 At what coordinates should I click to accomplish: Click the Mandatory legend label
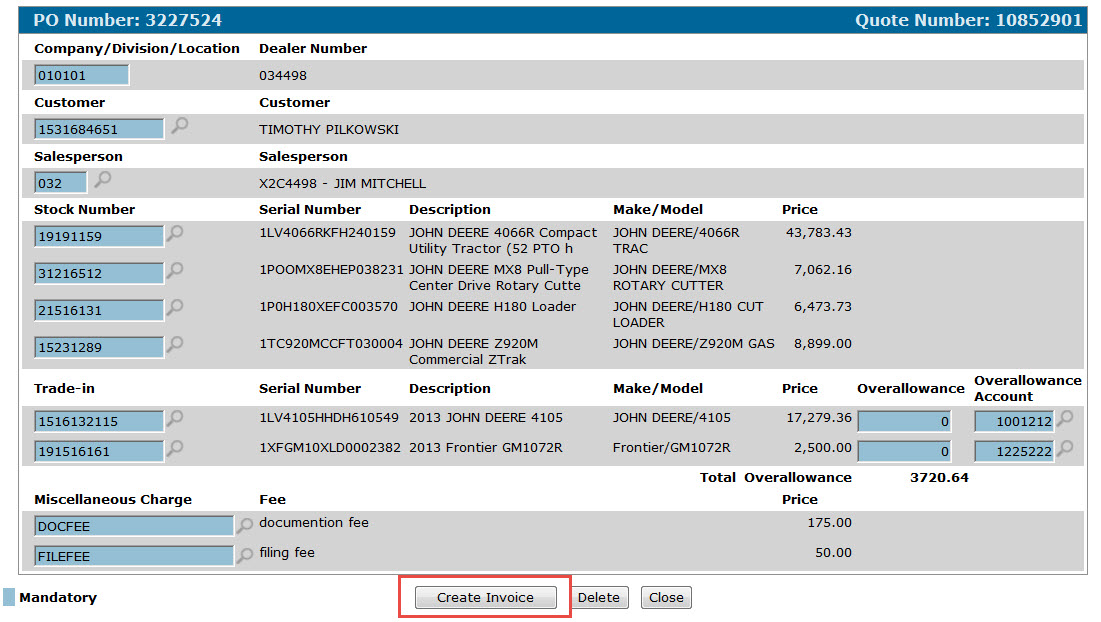point(58,597)
